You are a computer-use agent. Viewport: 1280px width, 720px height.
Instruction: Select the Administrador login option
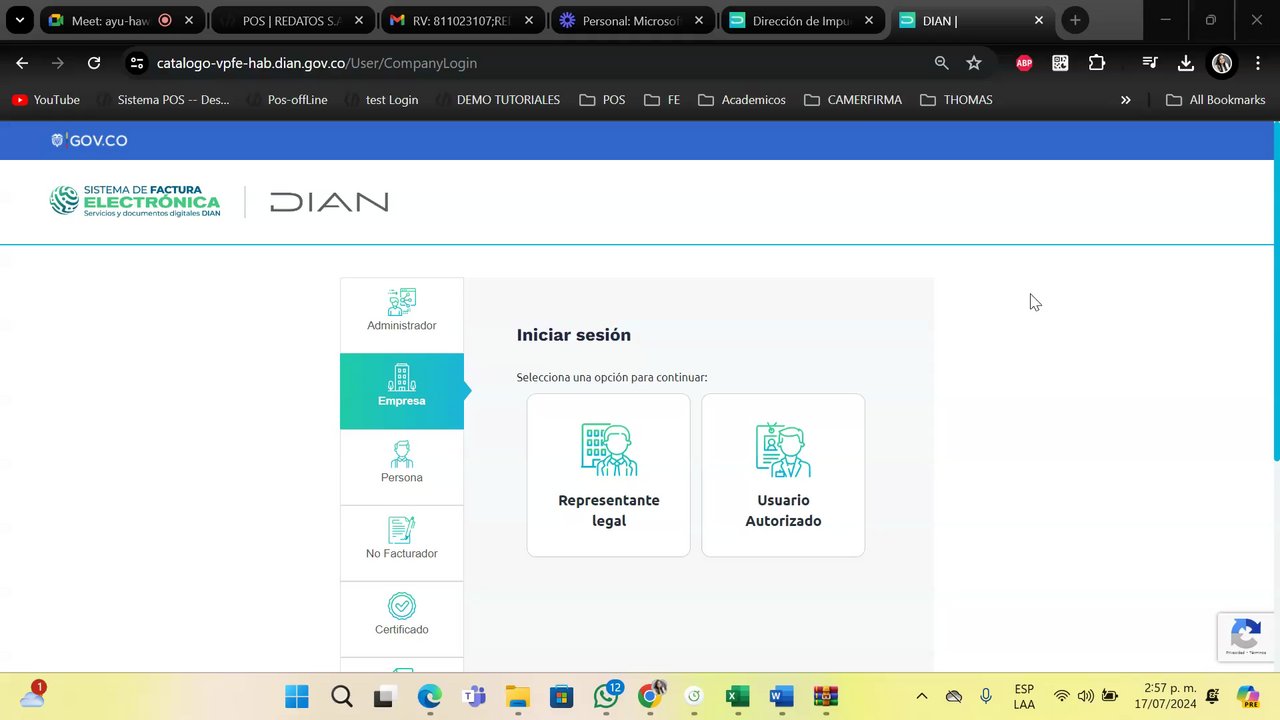(401, 315)
